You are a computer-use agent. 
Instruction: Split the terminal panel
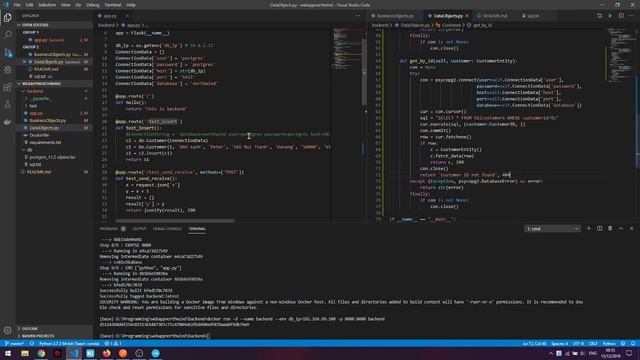pyautogui.click(x=599, y=229)
